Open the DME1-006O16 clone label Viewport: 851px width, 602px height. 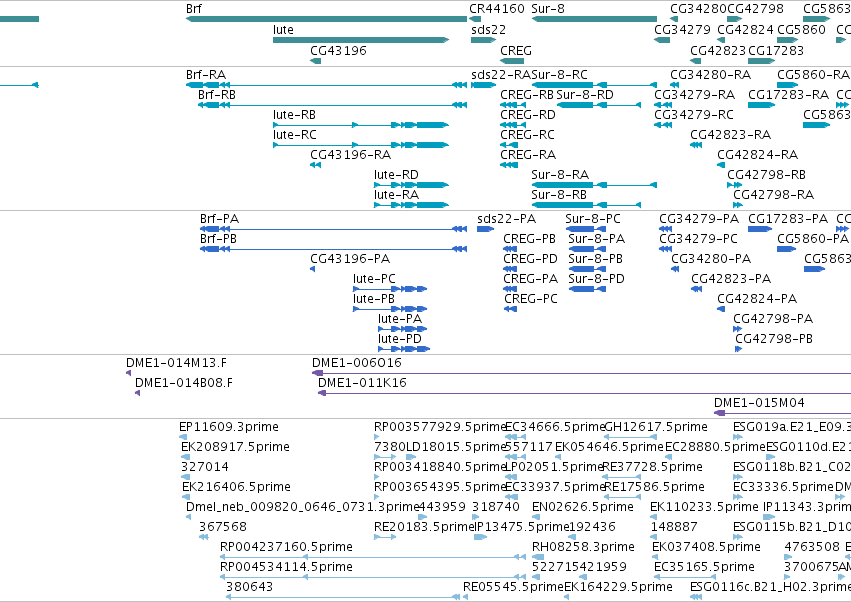(x=357, y=363)
